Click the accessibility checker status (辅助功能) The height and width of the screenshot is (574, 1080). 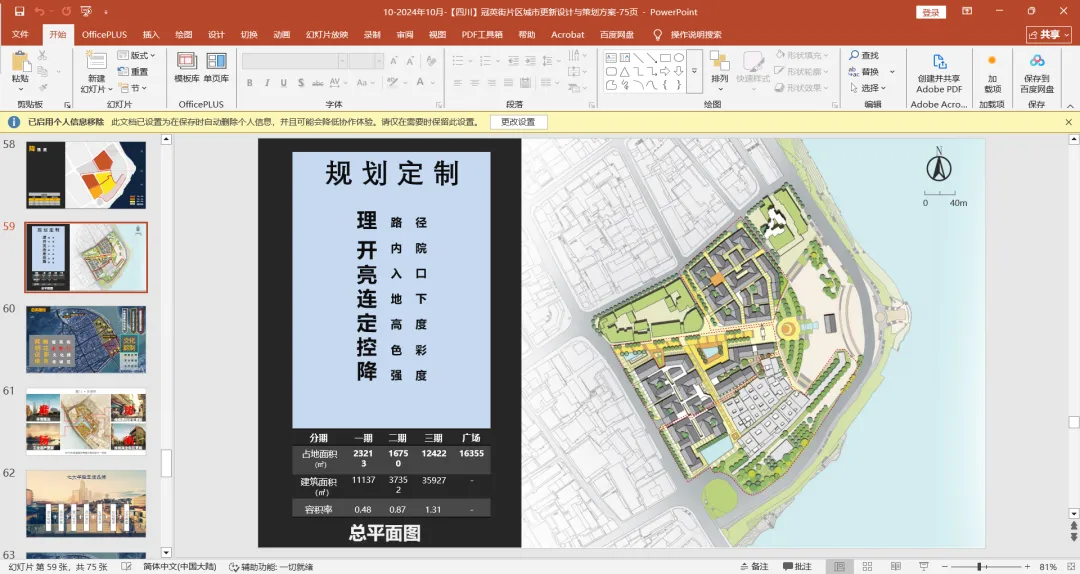tap(271, 566)
